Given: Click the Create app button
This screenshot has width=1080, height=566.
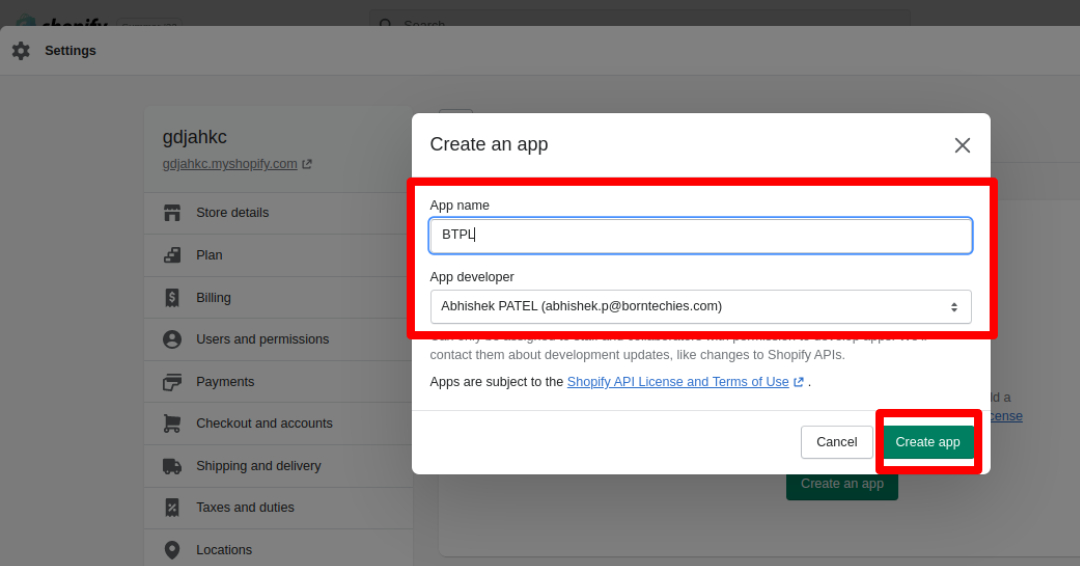Looking at the screenshot, I should point(928,442).
